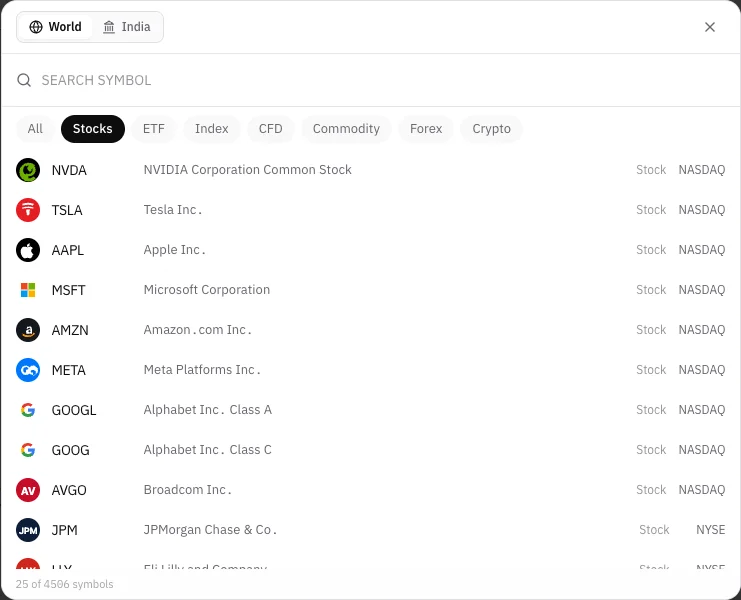Switch to the Crypto filter

click(491, 129)
